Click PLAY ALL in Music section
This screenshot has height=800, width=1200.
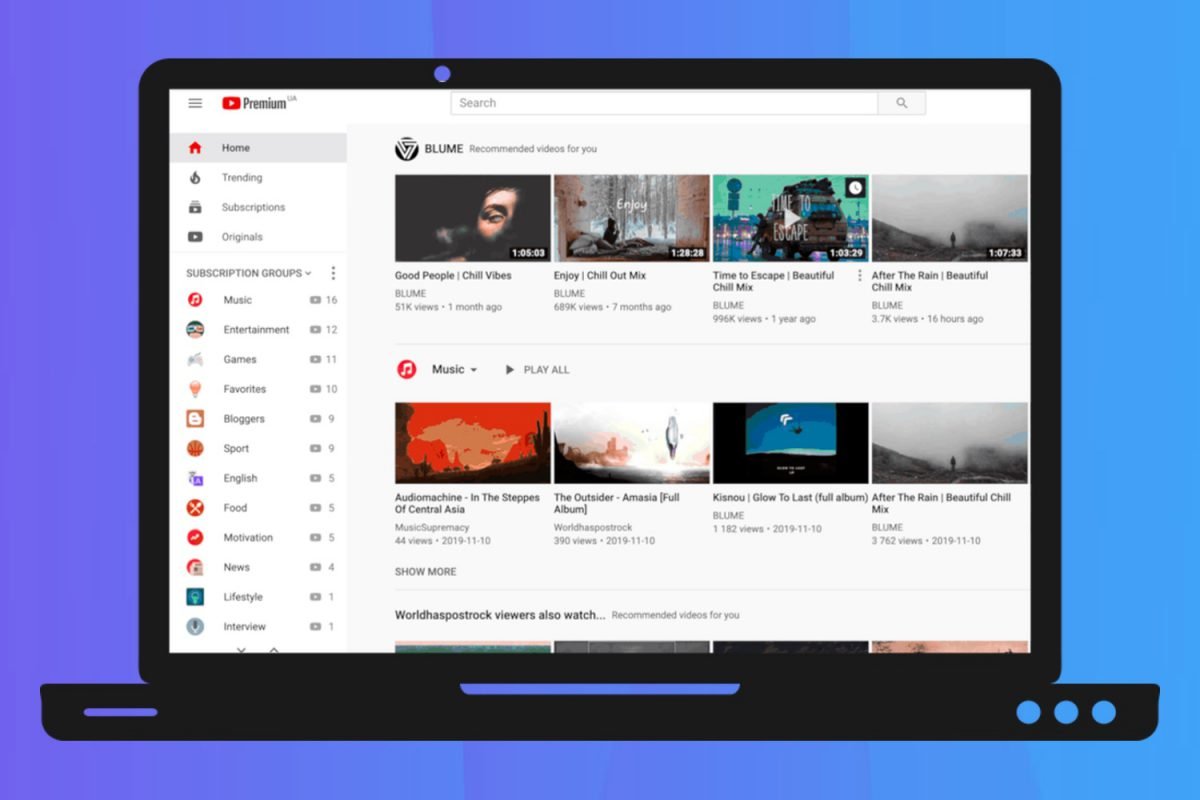point(537,370)
